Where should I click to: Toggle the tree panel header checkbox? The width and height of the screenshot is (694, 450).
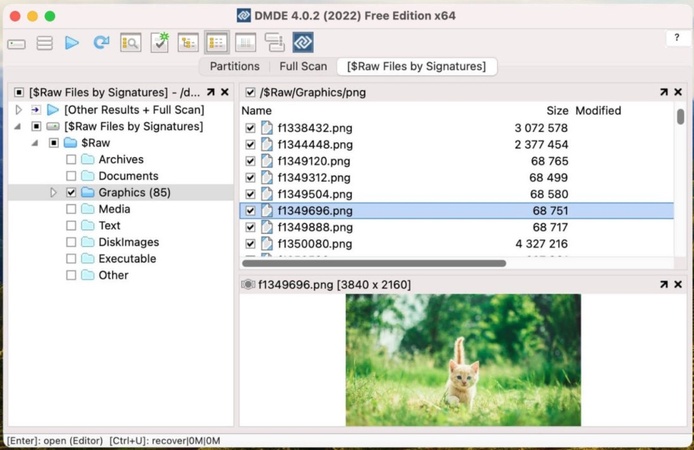point(19,92)
